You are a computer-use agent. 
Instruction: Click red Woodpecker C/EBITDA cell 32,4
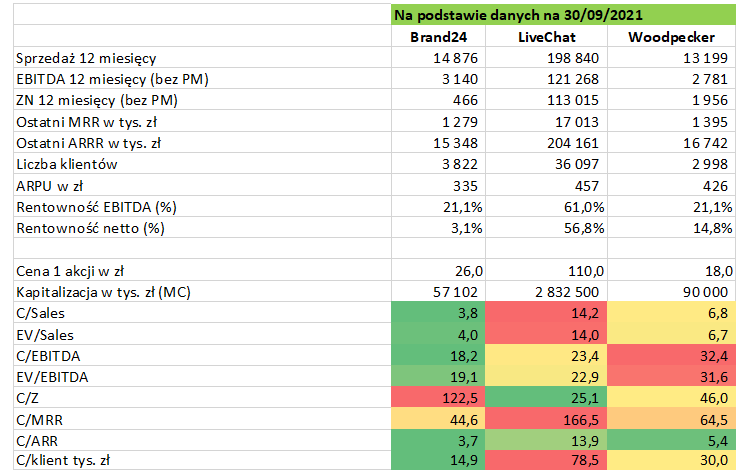[x=671, y=355]
